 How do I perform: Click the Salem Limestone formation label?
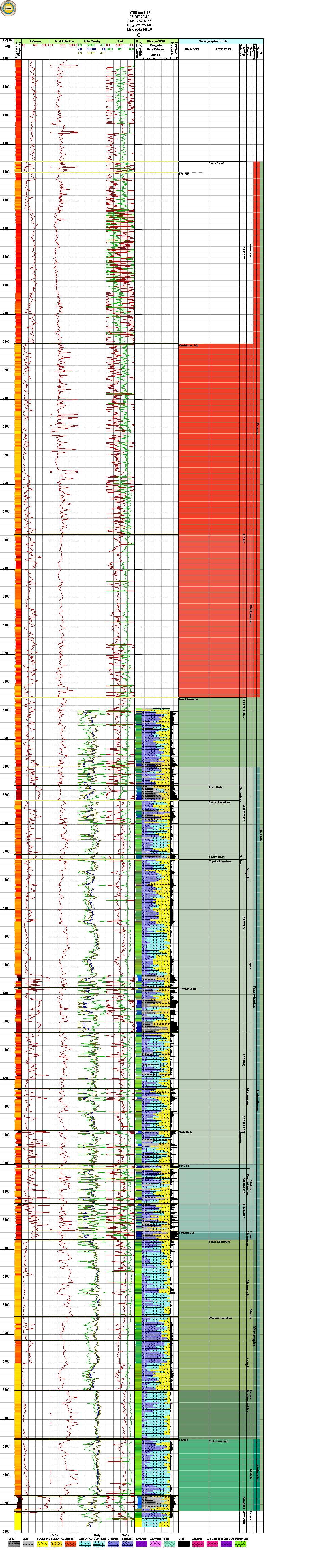tap(219, 1241)
